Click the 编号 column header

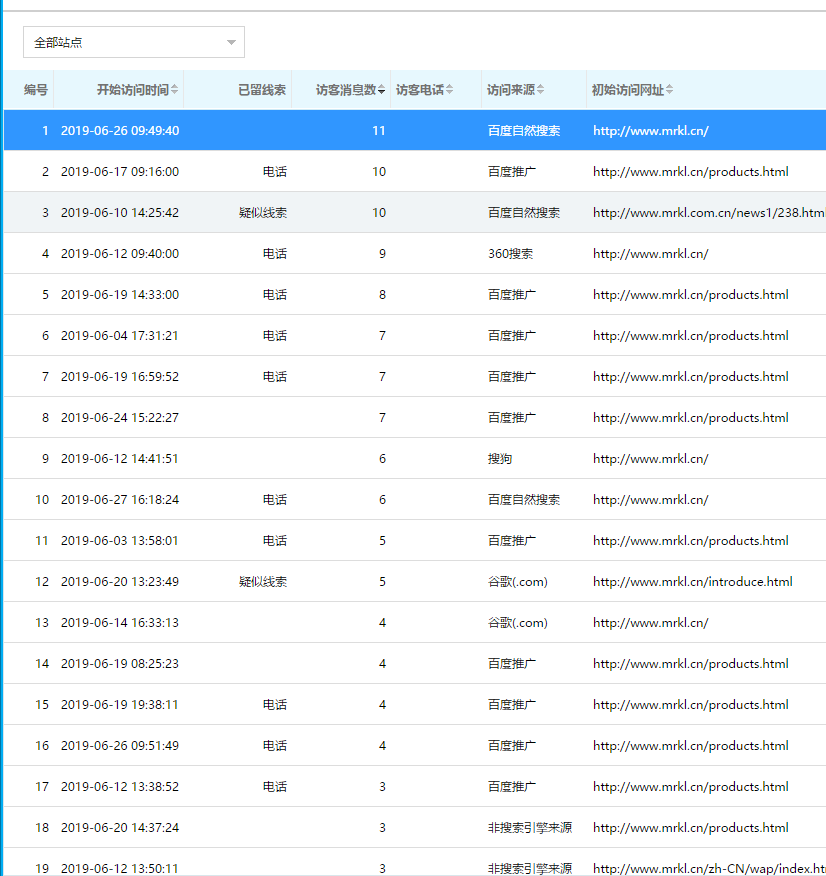[36, 90]
